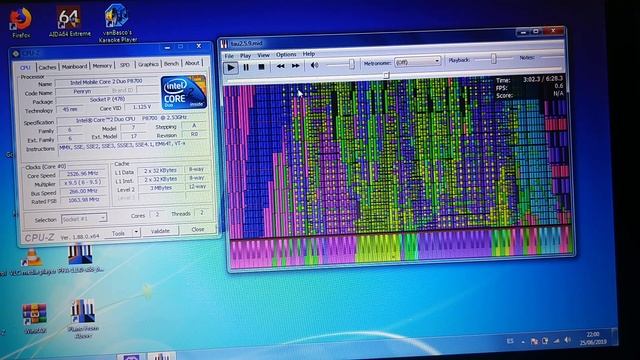Switch to the SPD tab in CPU-Z
Image resolution: width=640 pixels, height=360 pixels.
[x=125, y=65]
